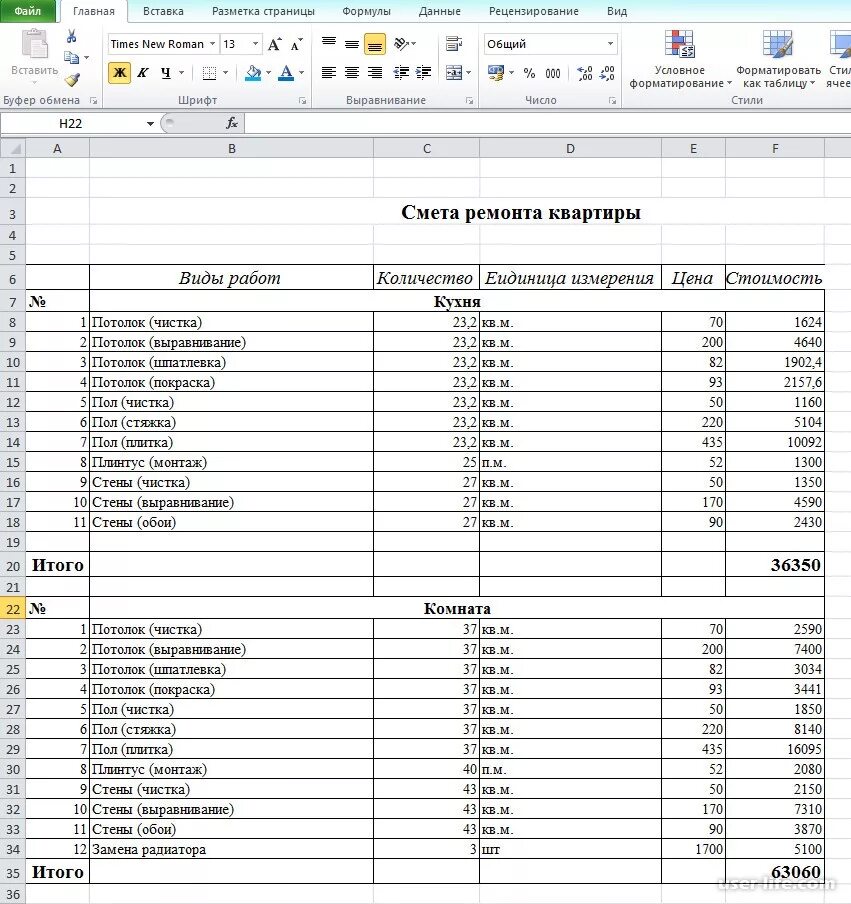Image resolution: width=851 pixels, height=904 pixels.
Task: Select the Format Painter brush
Action: click(x=72, y=80)
